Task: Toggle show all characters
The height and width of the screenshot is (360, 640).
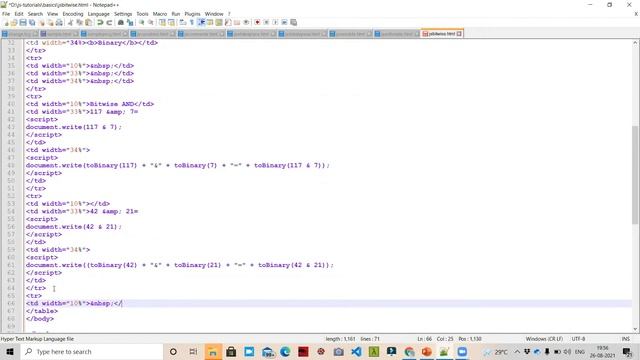Action: click(191, 22)
